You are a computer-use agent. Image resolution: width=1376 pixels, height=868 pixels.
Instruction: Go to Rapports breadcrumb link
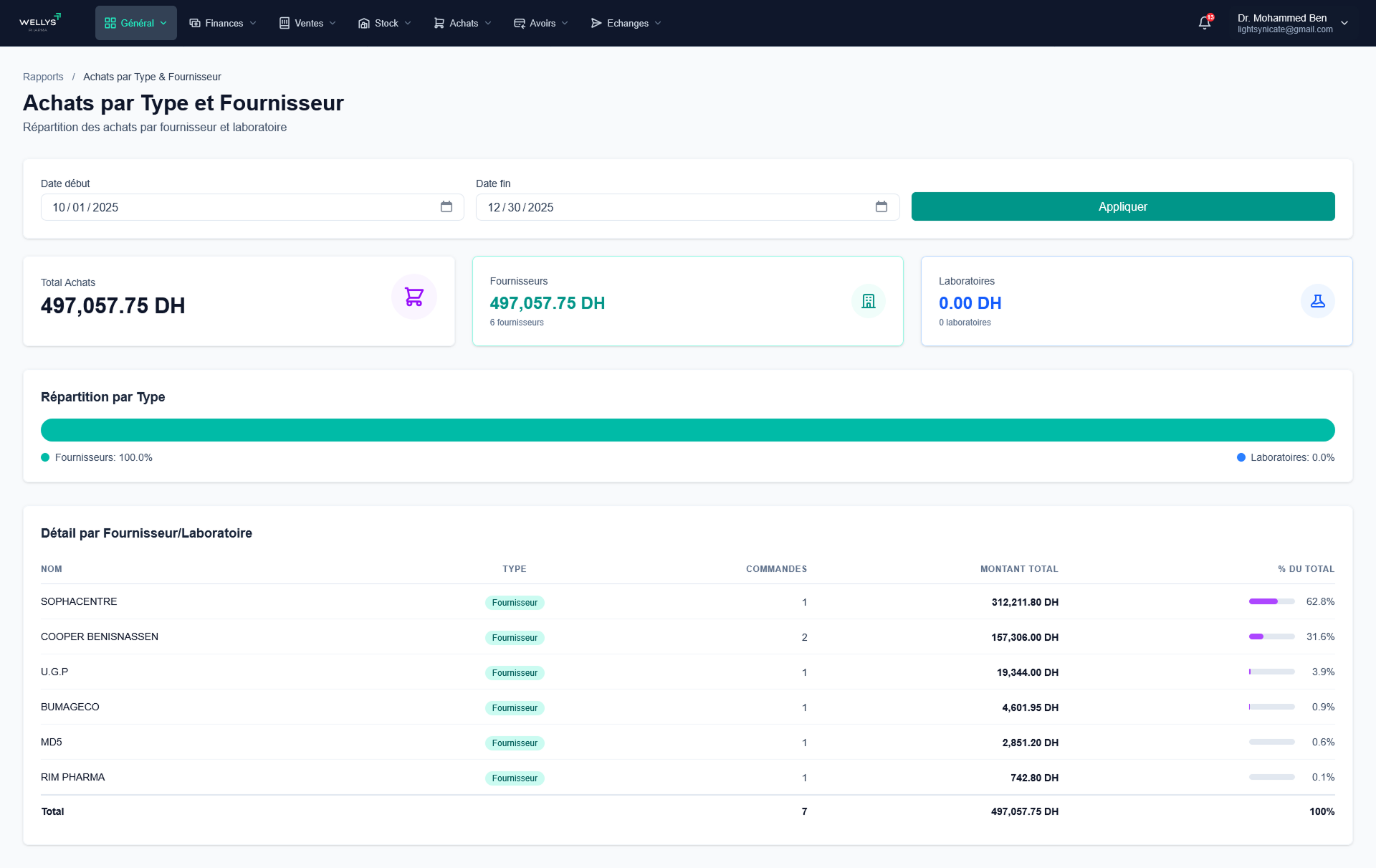pyautogui.click(x=43, y=77)
